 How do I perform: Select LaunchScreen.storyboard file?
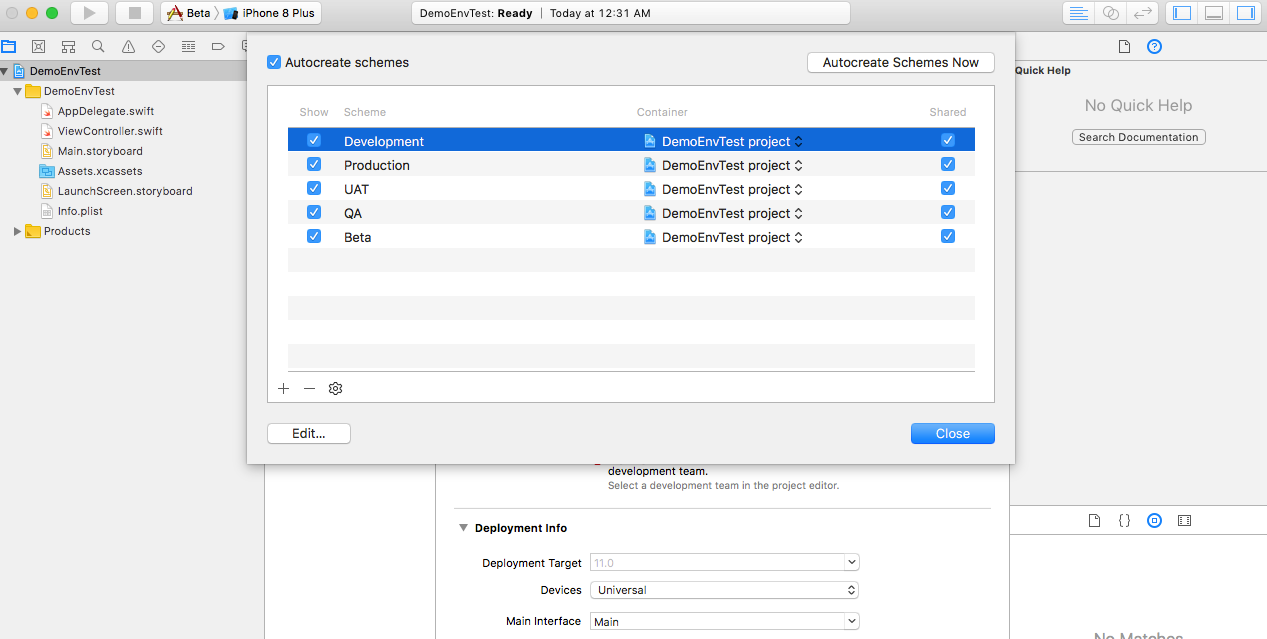(125, 191)
